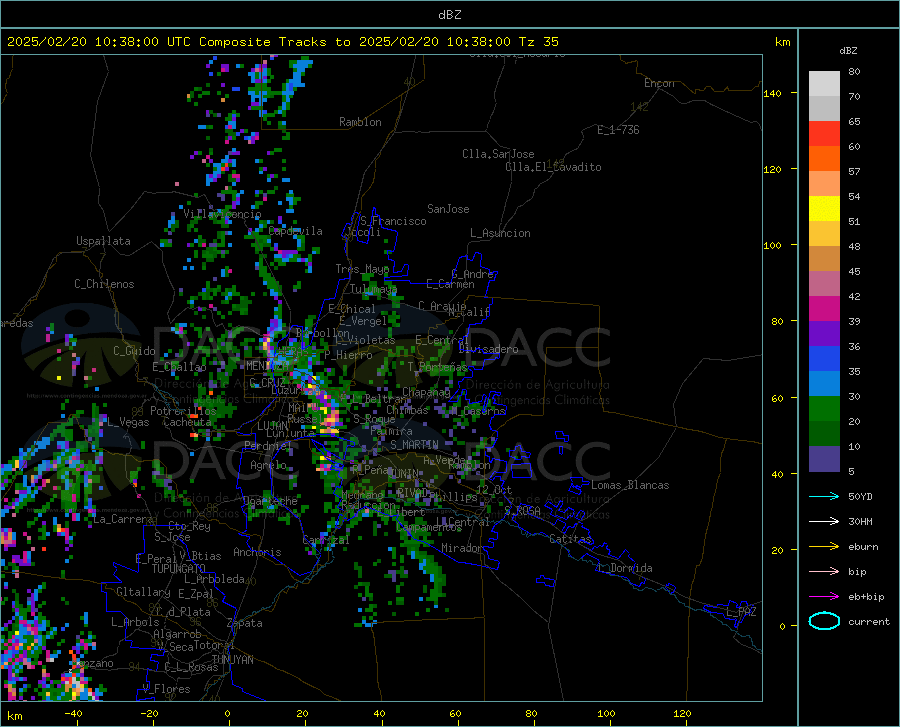
Task: Select the gray 65-70 dBZ color swatch
Action: 824,109
